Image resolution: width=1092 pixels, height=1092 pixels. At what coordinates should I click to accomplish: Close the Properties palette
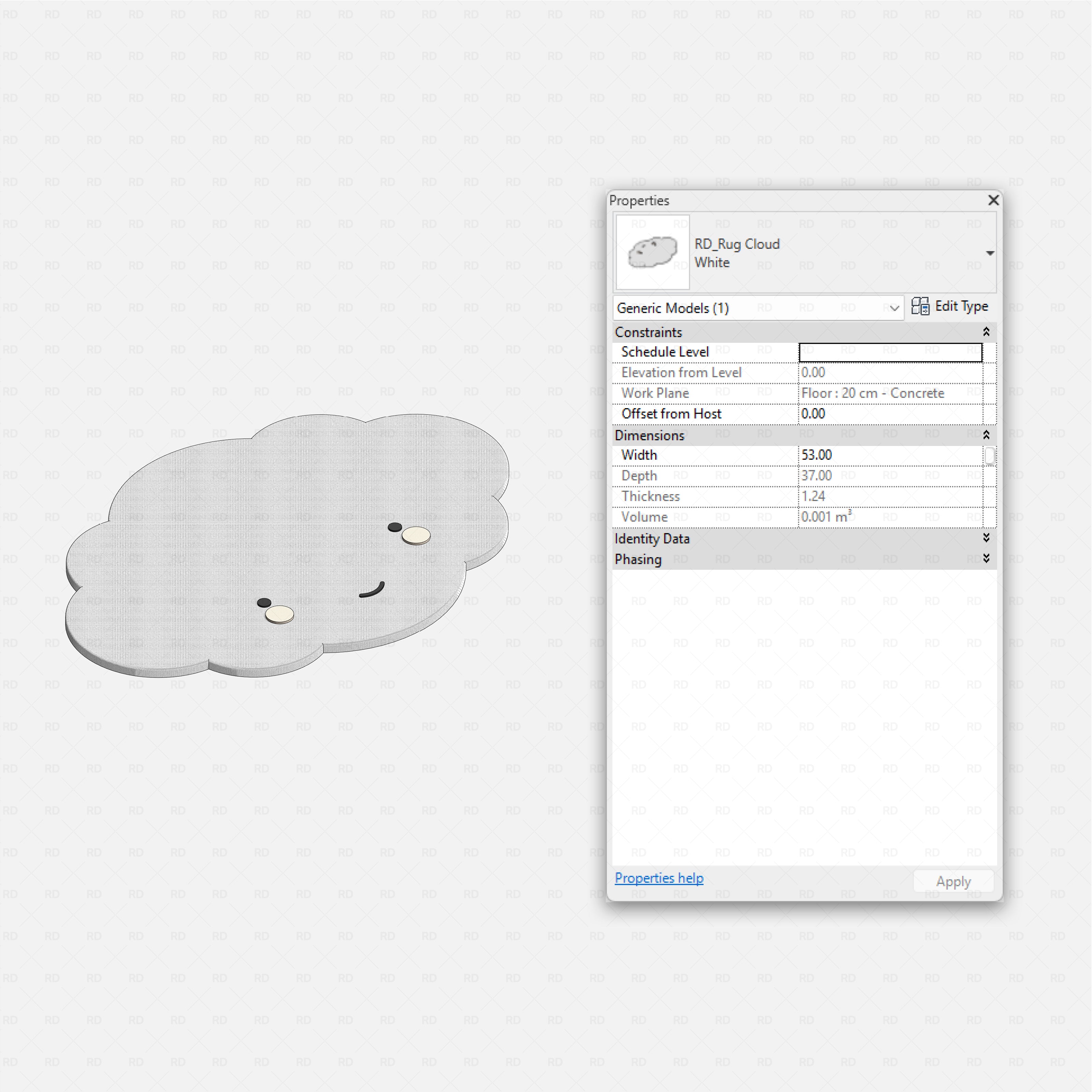(x=993, y=200)
